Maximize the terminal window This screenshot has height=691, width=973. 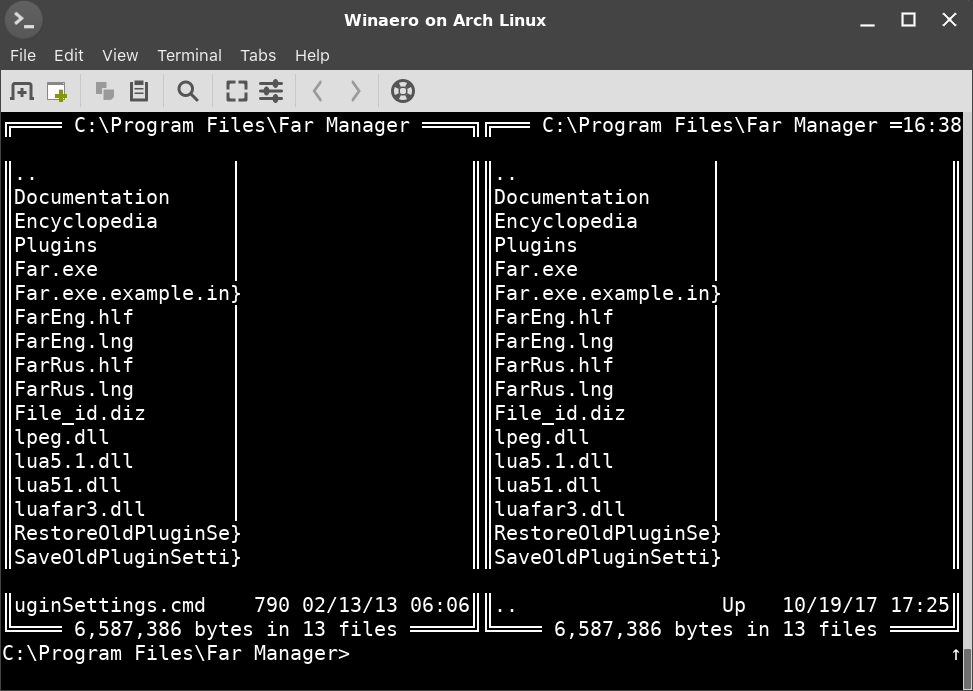[x=908, y=20]
